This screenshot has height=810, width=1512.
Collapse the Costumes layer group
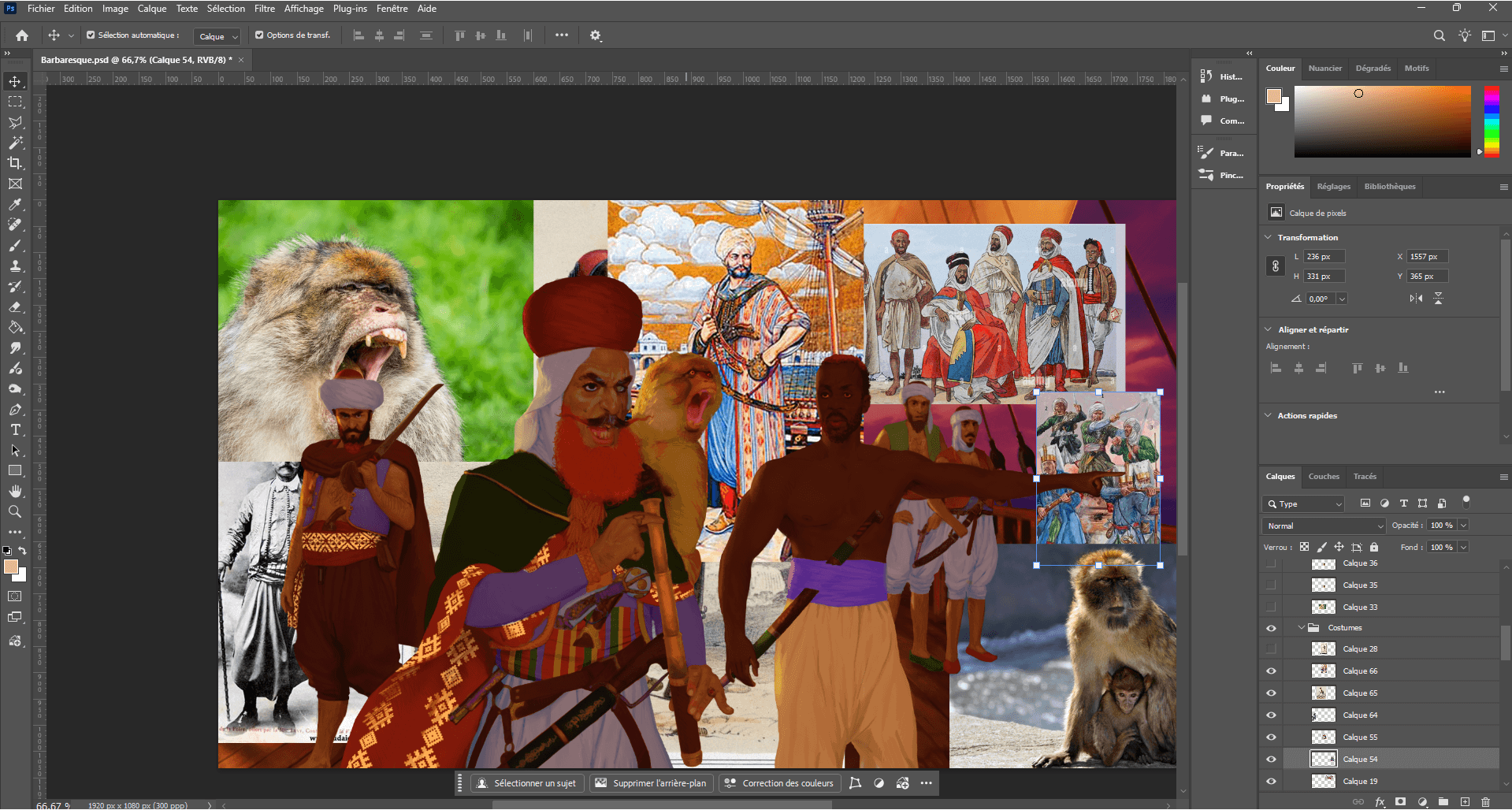coord(1301,628)
